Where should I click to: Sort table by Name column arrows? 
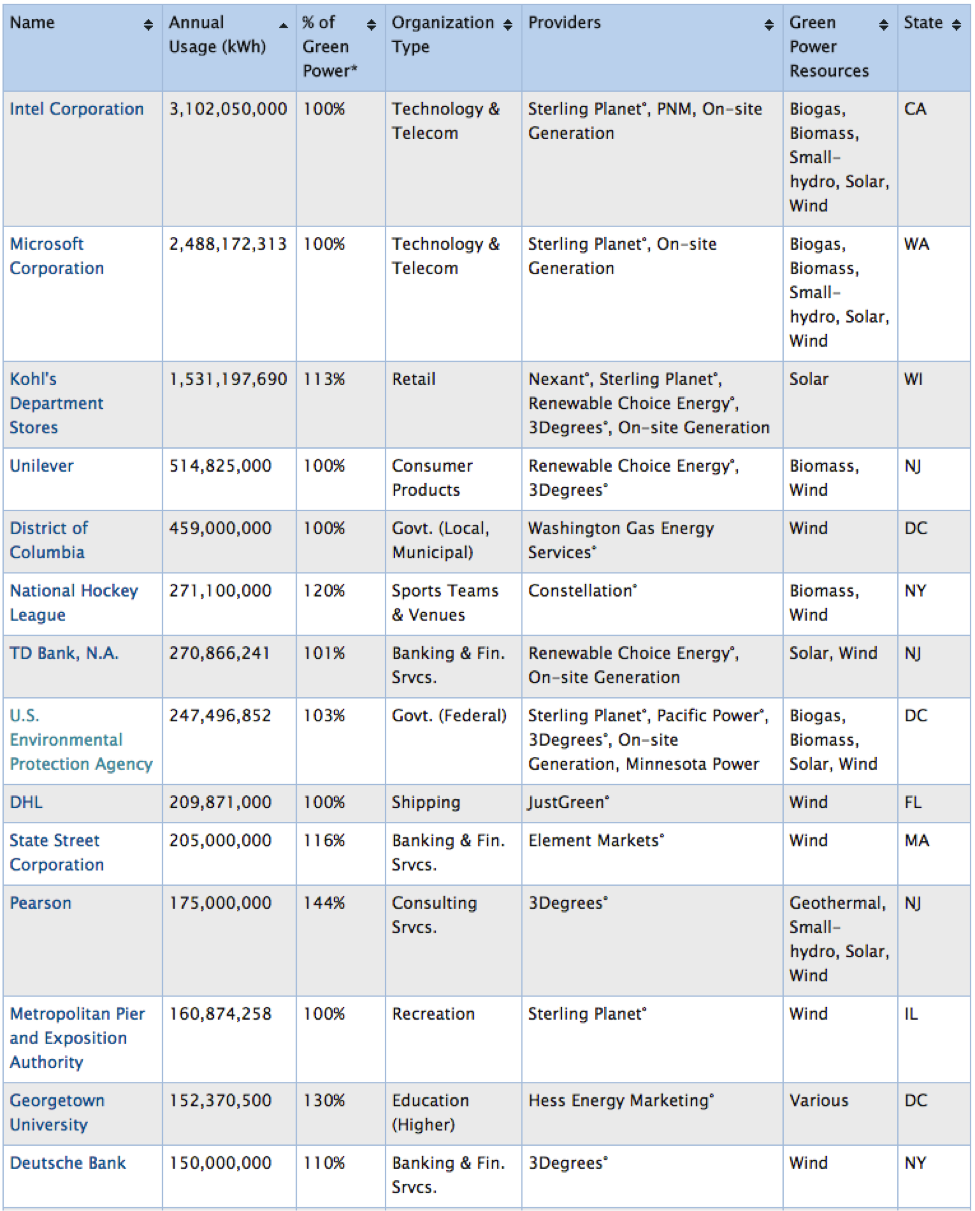(149, 24)
